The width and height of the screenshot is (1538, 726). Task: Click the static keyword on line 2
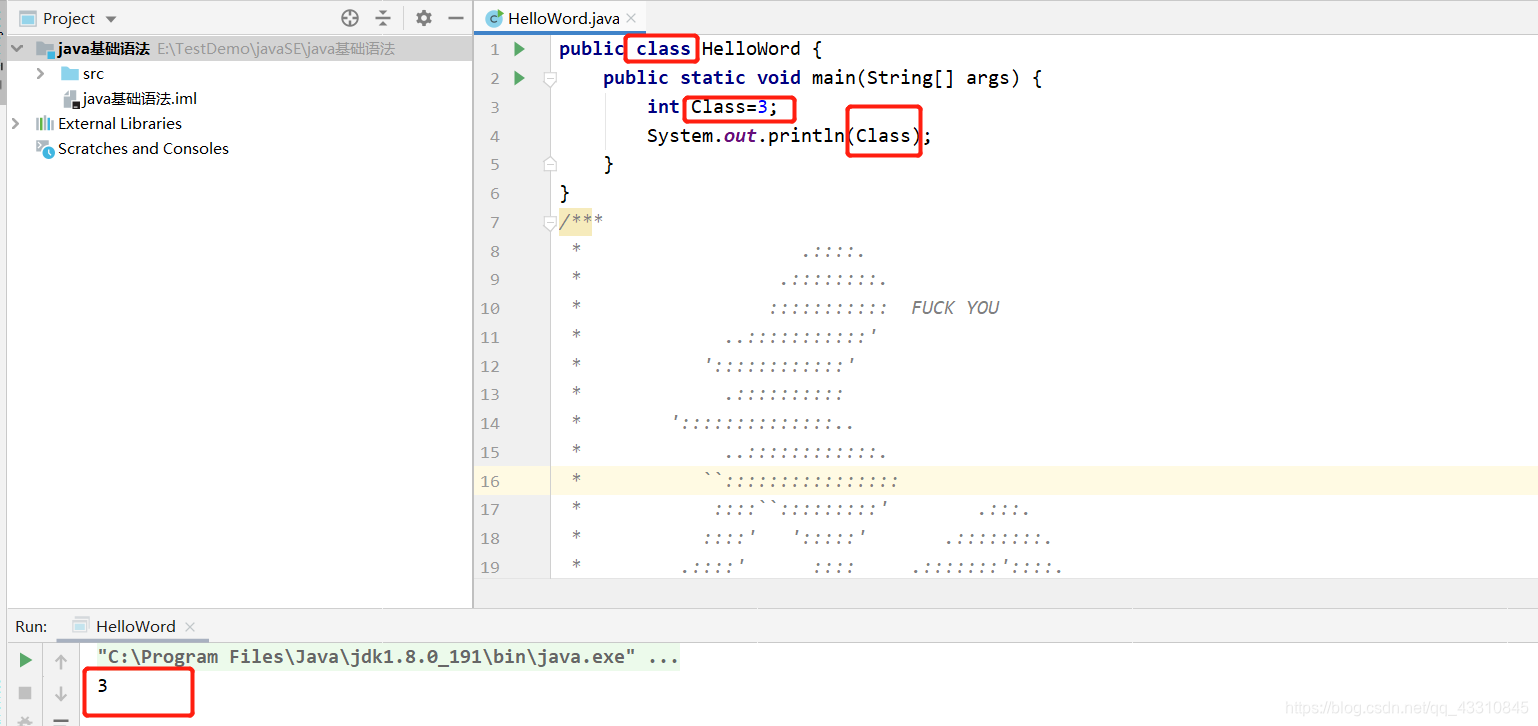(x=713, y=78)
